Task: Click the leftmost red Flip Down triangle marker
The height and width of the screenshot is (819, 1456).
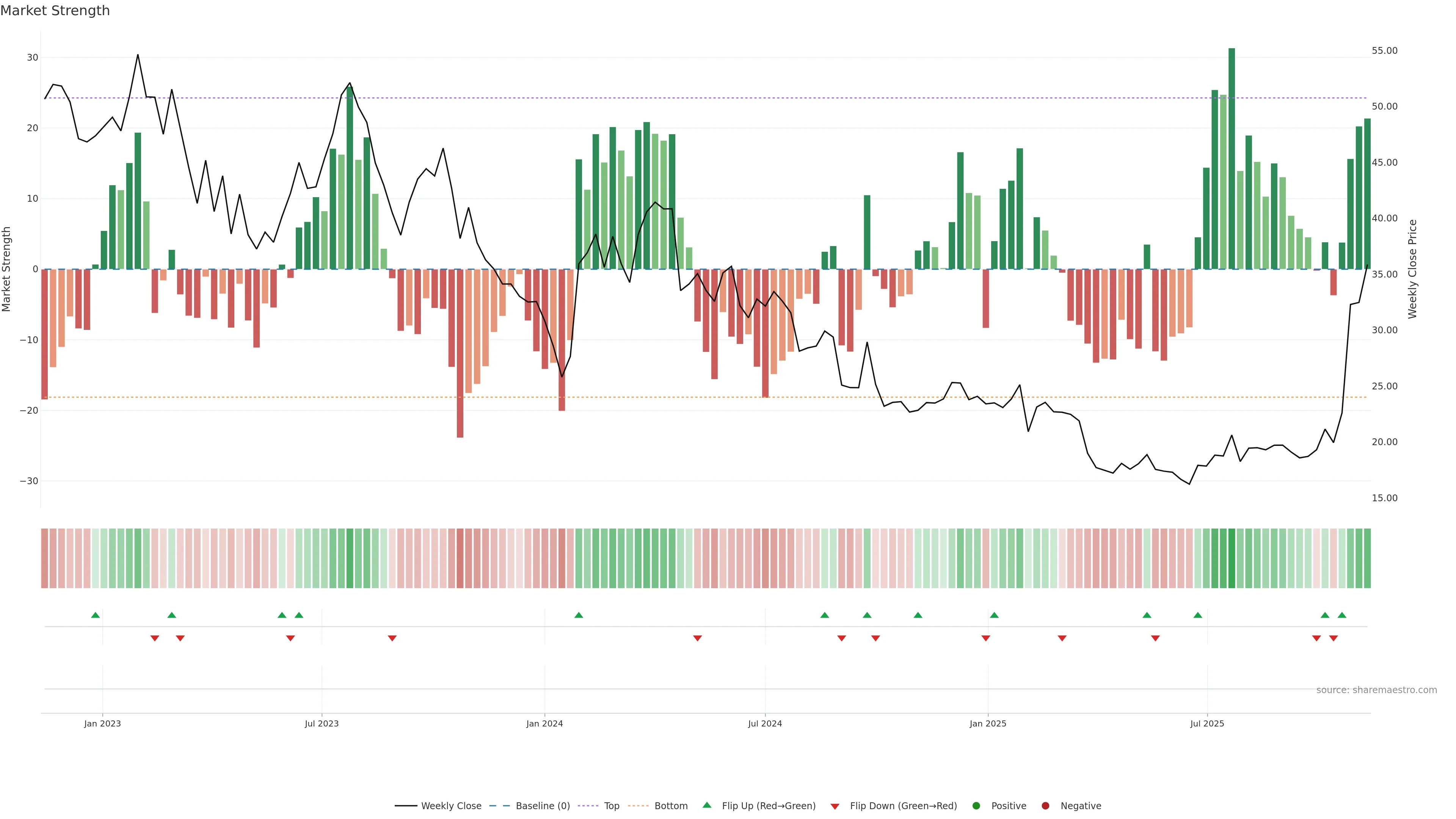Action: (155, 638)
